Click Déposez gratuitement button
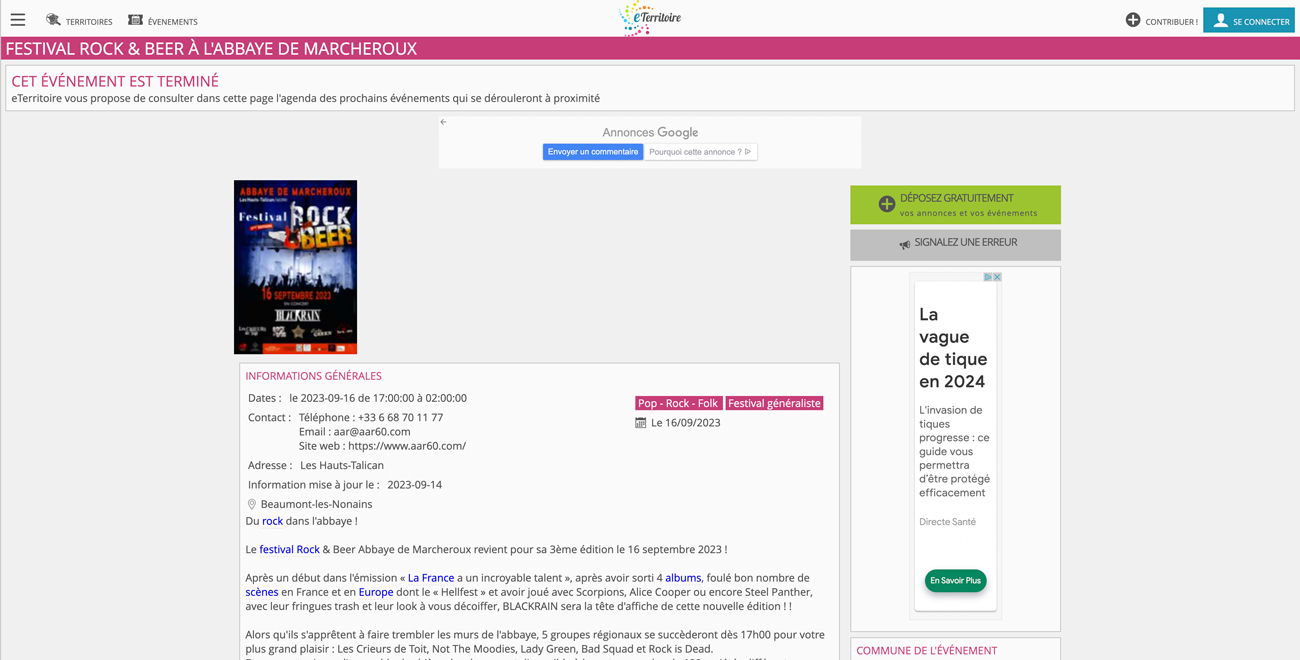The height and width of the screenshot is (660, 1300). (x=955, y=205)
